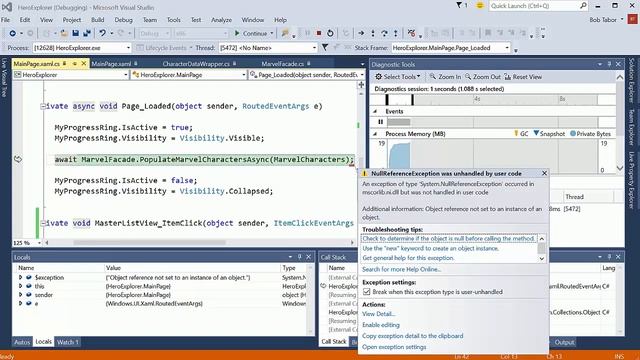Click the Continue debugging button
The width and height of the screenshot is (640, 360).
[251, 33]
